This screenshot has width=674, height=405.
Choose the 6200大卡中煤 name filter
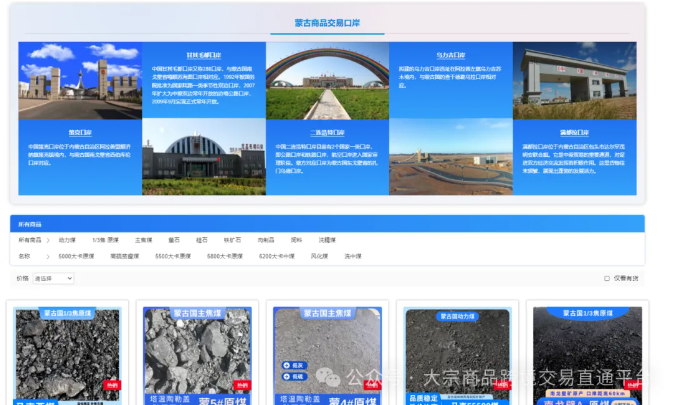(276, 256)
